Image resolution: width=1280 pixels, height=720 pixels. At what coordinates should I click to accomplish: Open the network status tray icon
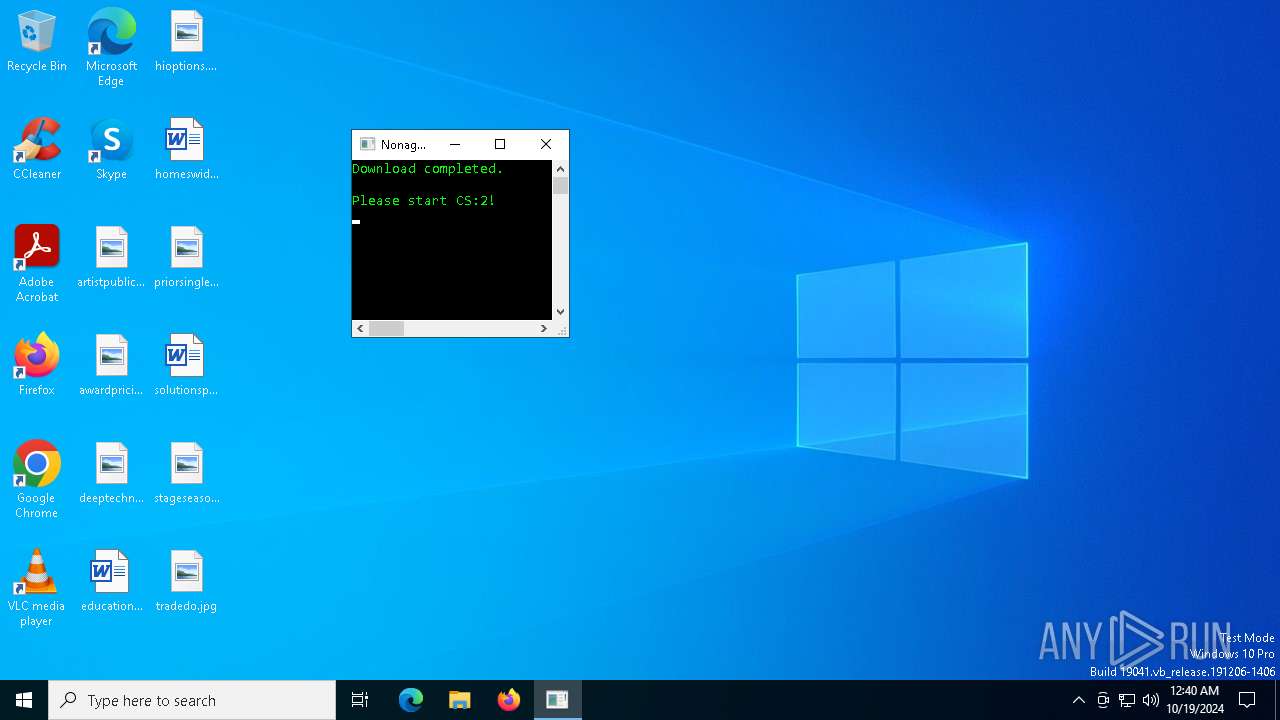(1127, 700)
